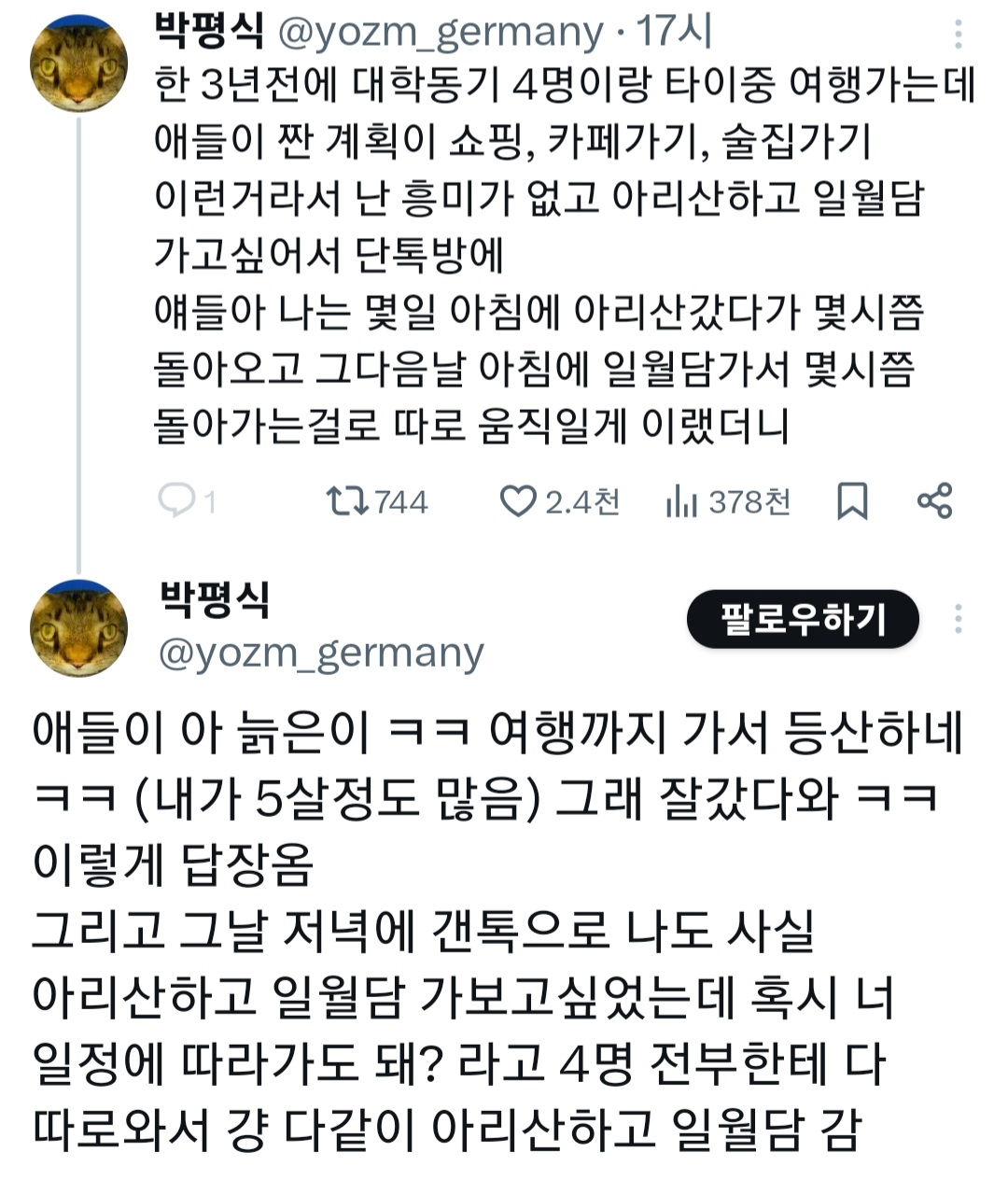Bookmark the first tweet
Screen dimensions: 1008x1180
[x=851, y=501]
